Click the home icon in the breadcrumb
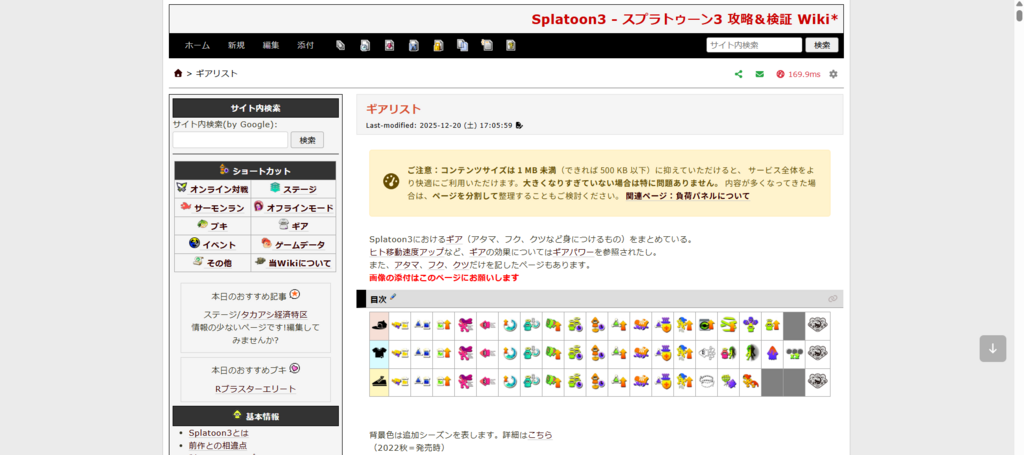Screen dimensions: 1024x455 click(178, 73)
